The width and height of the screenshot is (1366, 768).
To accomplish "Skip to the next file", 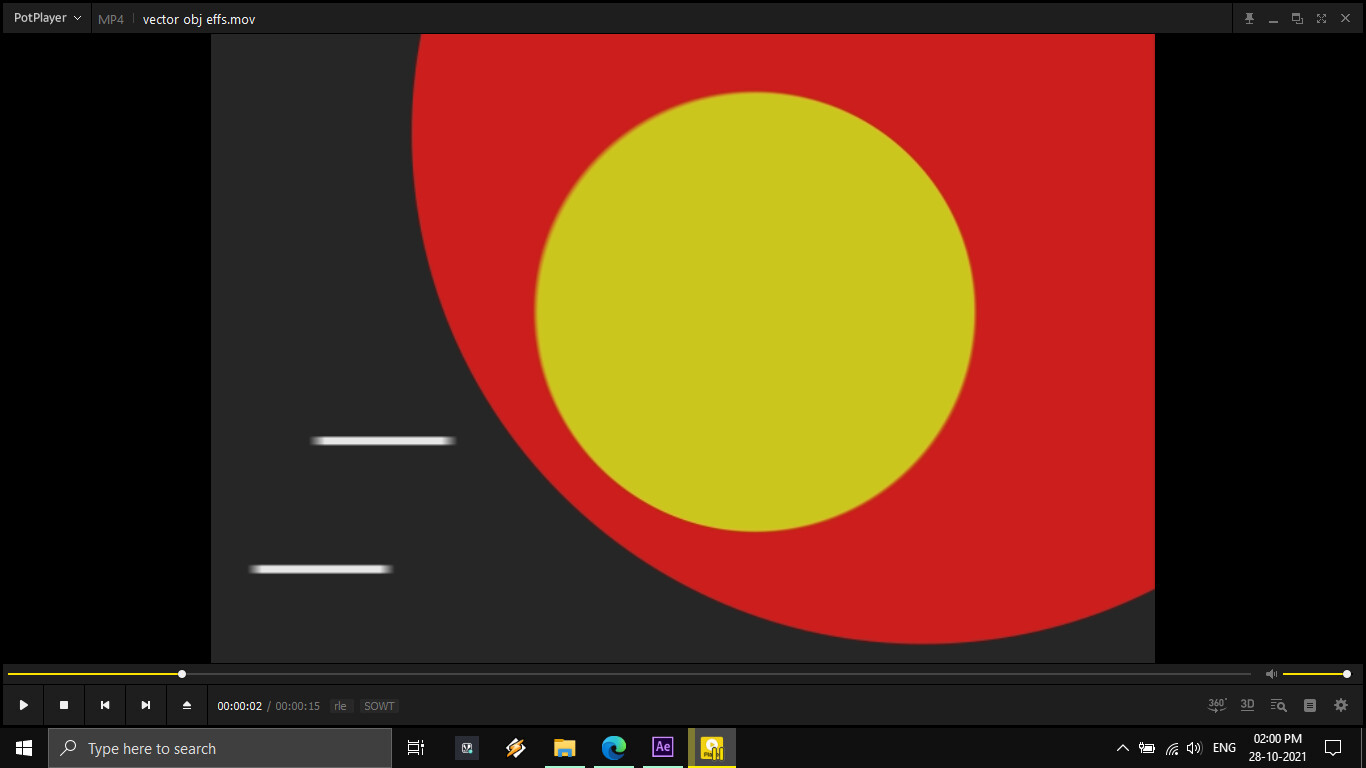I will click(x=145, y=705).
